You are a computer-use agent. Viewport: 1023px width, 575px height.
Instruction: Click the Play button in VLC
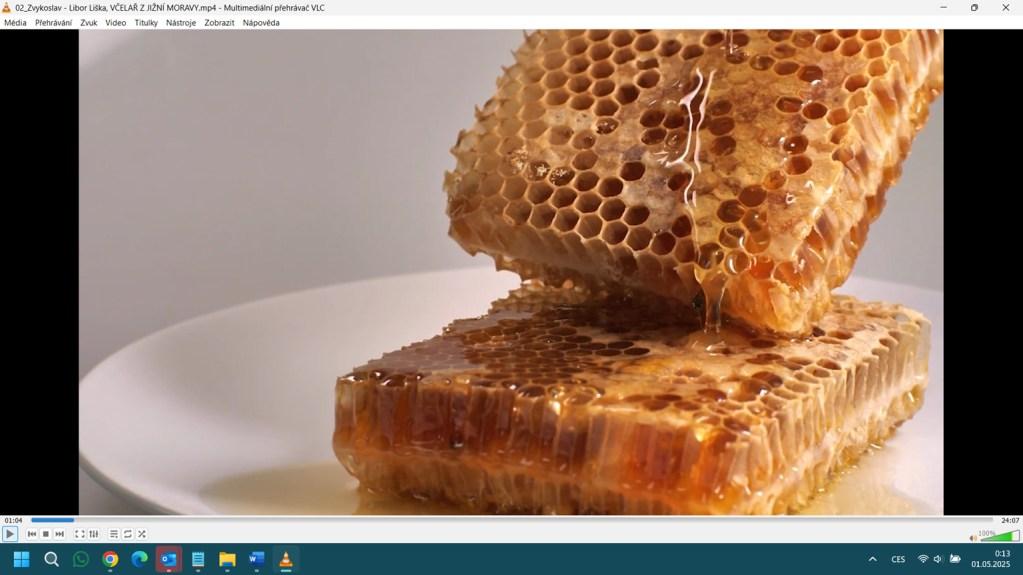(10, 534)
